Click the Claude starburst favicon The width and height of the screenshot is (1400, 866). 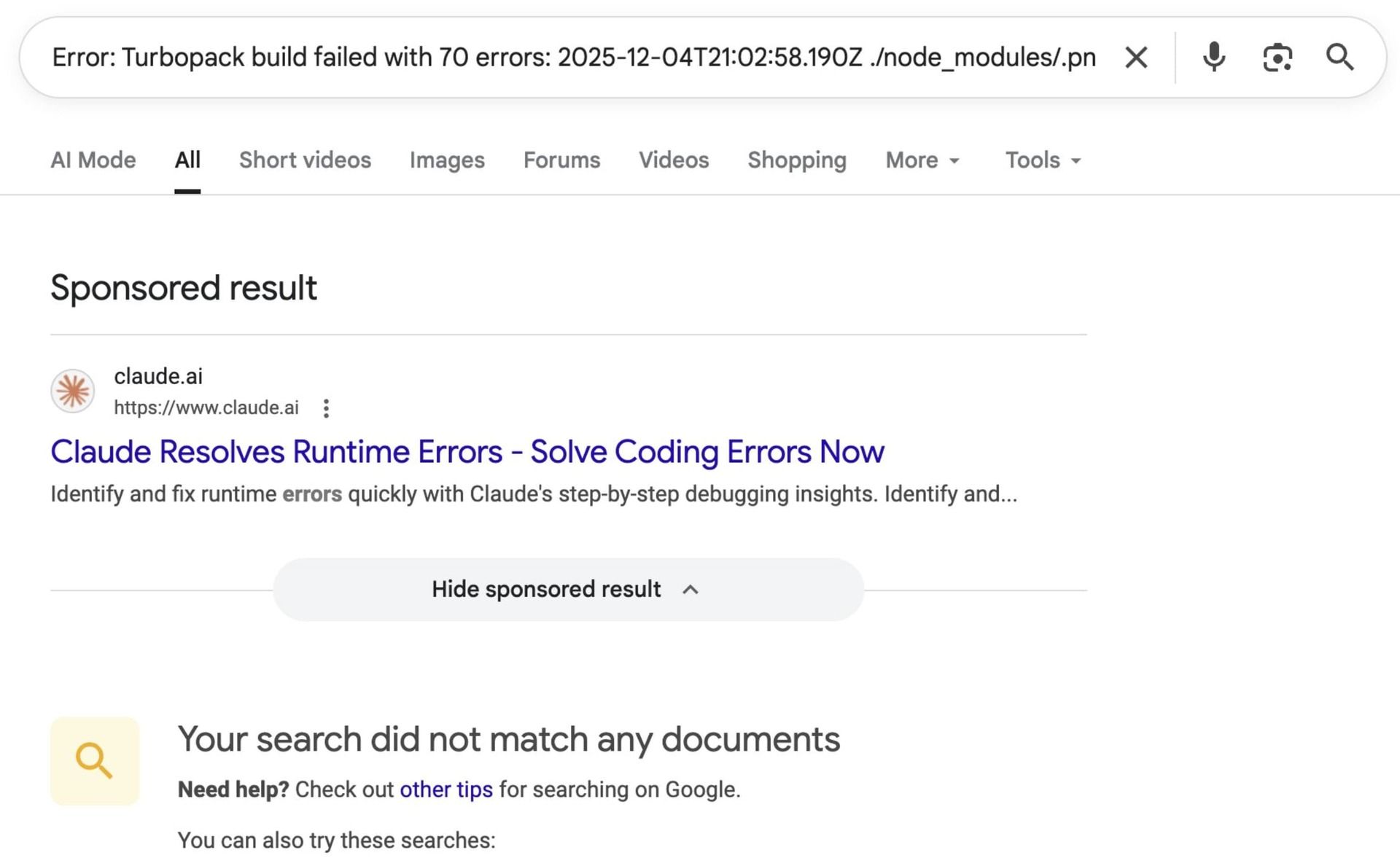pyautogui.click(x=72, y=391)
